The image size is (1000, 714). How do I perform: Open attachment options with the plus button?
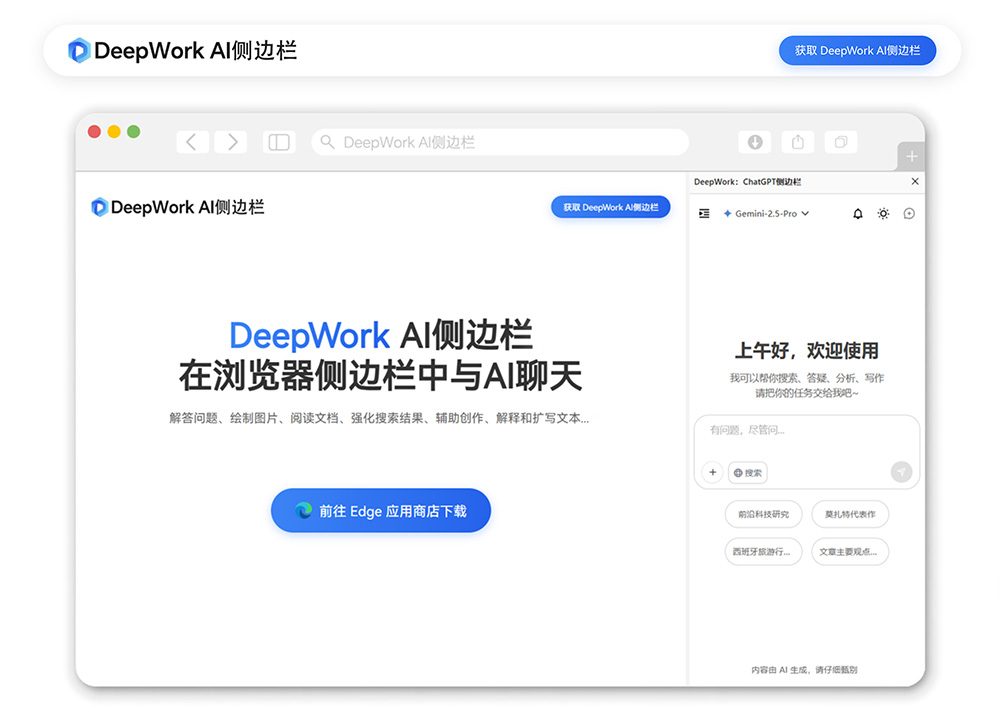coord(712,472)
